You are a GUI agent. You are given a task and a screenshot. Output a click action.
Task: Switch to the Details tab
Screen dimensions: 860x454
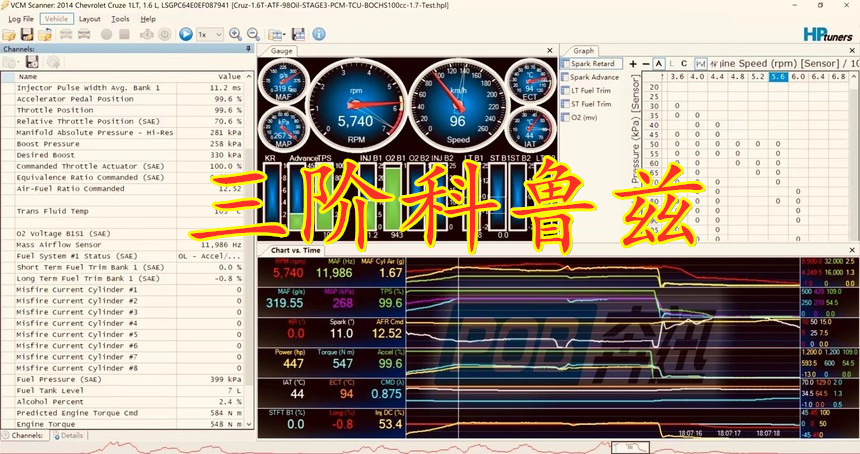point(69,435)
